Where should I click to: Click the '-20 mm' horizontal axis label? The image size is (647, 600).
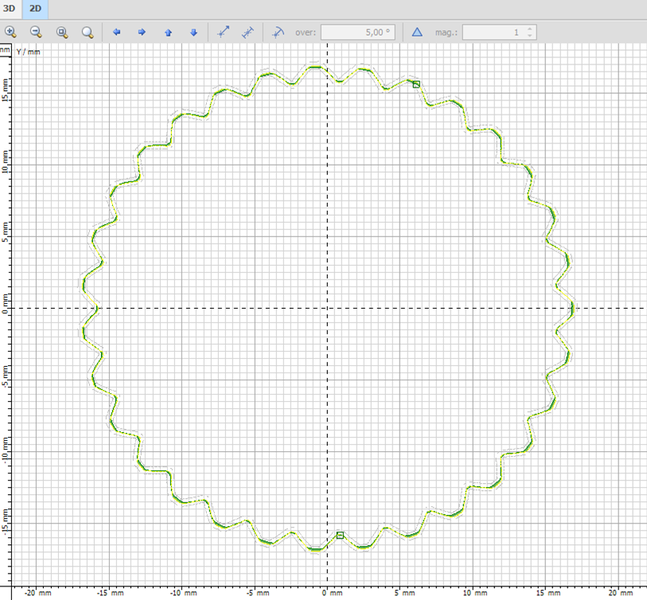tap(38, 593)
